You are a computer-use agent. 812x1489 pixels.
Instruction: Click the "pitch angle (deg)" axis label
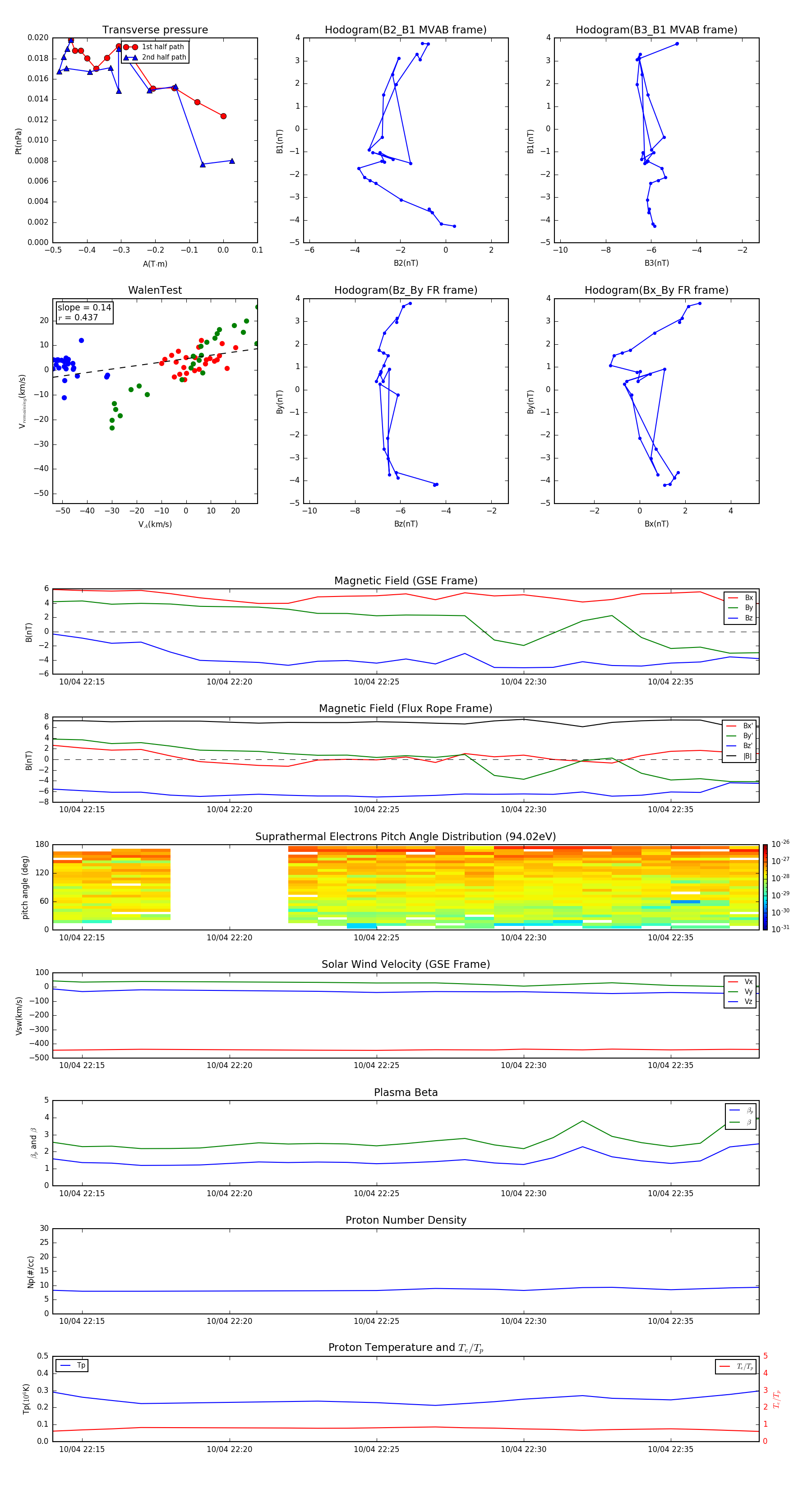point(25,887)
